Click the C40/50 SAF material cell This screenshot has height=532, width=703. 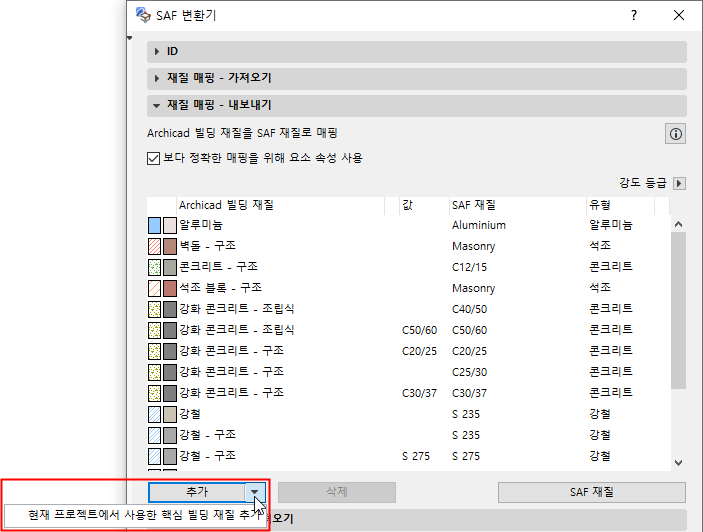coord(469,310)
